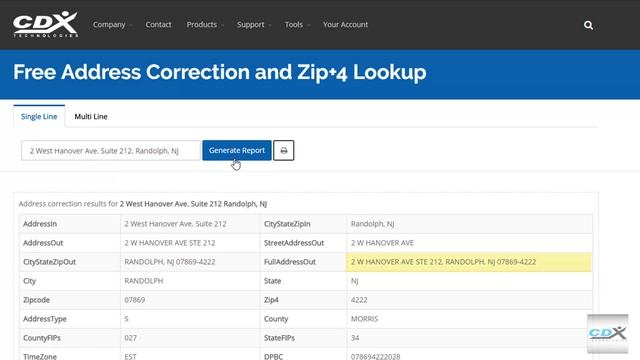Open Your Account menu item
The width and height of the screenshot is (640, 360).
(345, 24)
